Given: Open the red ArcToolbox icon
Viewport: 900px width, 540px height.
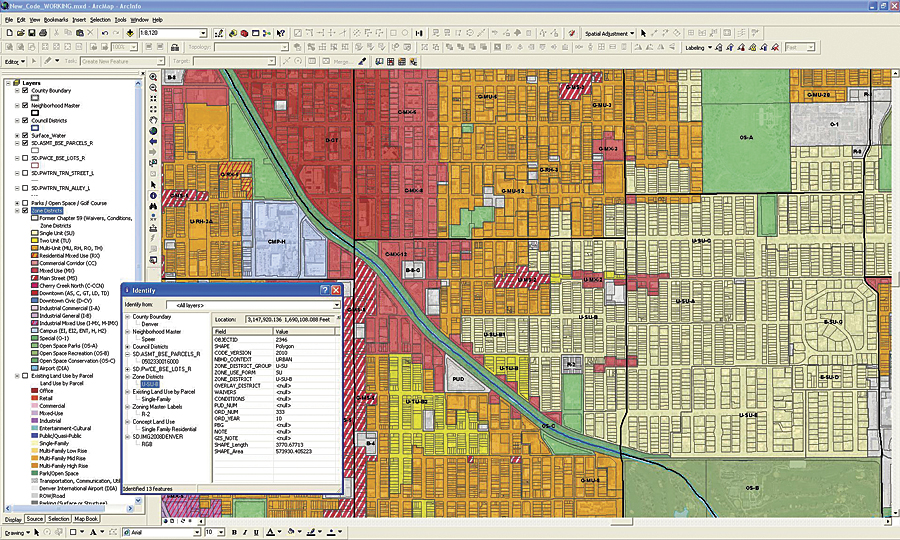Looking at the screenshot, I should click(x=244, y=33).
